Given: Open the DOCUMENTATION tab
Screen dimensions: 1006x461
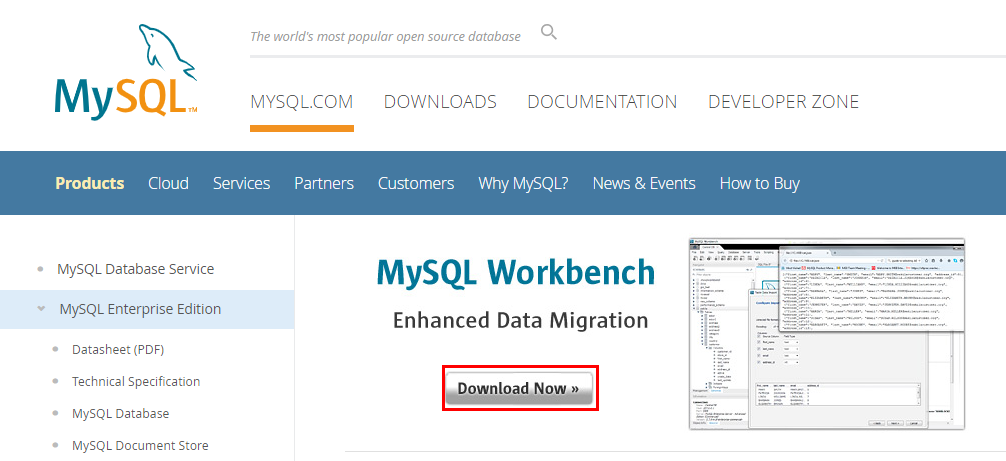Looking at the screenshot, I should [x=602, y=102].
